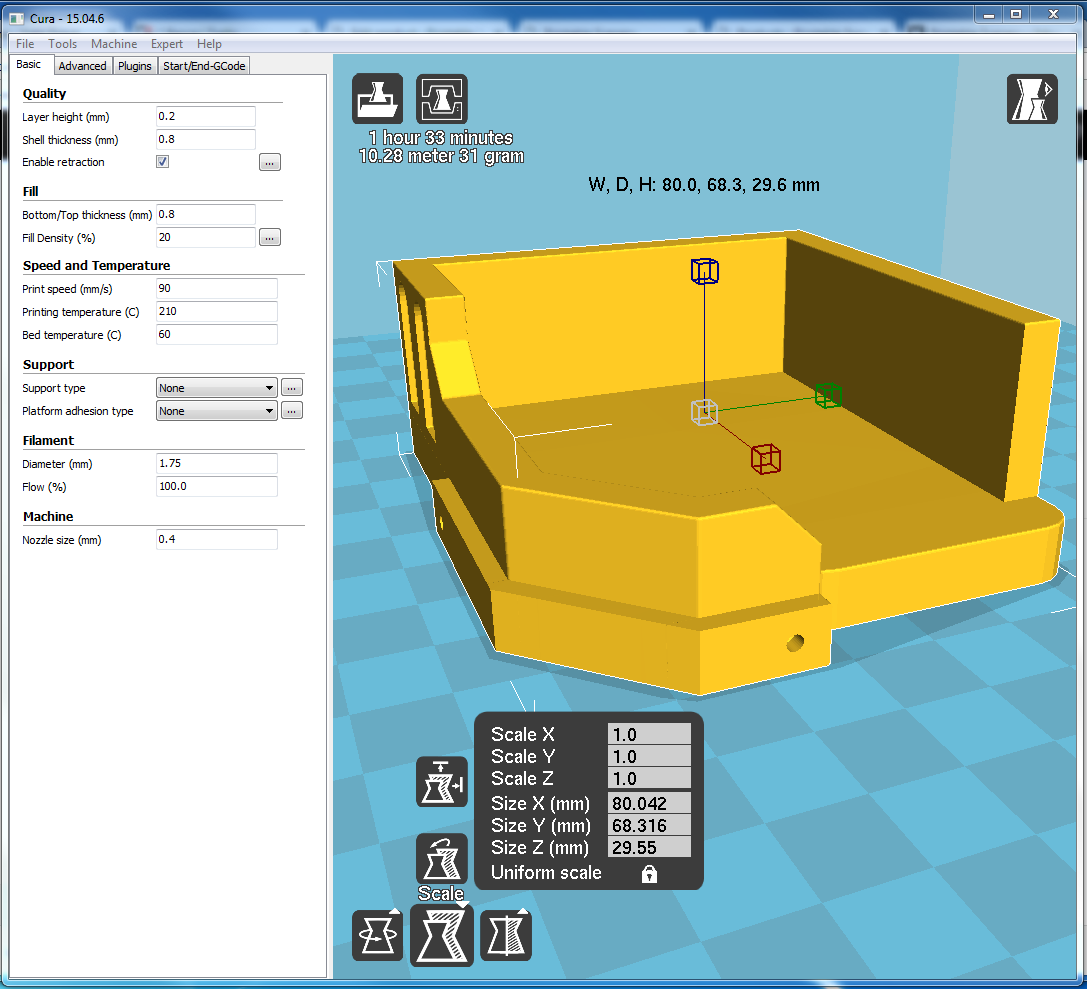This screenshot has width=1087, height=989.
Task: Toggle the Uniform scale lock
Action: click(x=649, y=874)
